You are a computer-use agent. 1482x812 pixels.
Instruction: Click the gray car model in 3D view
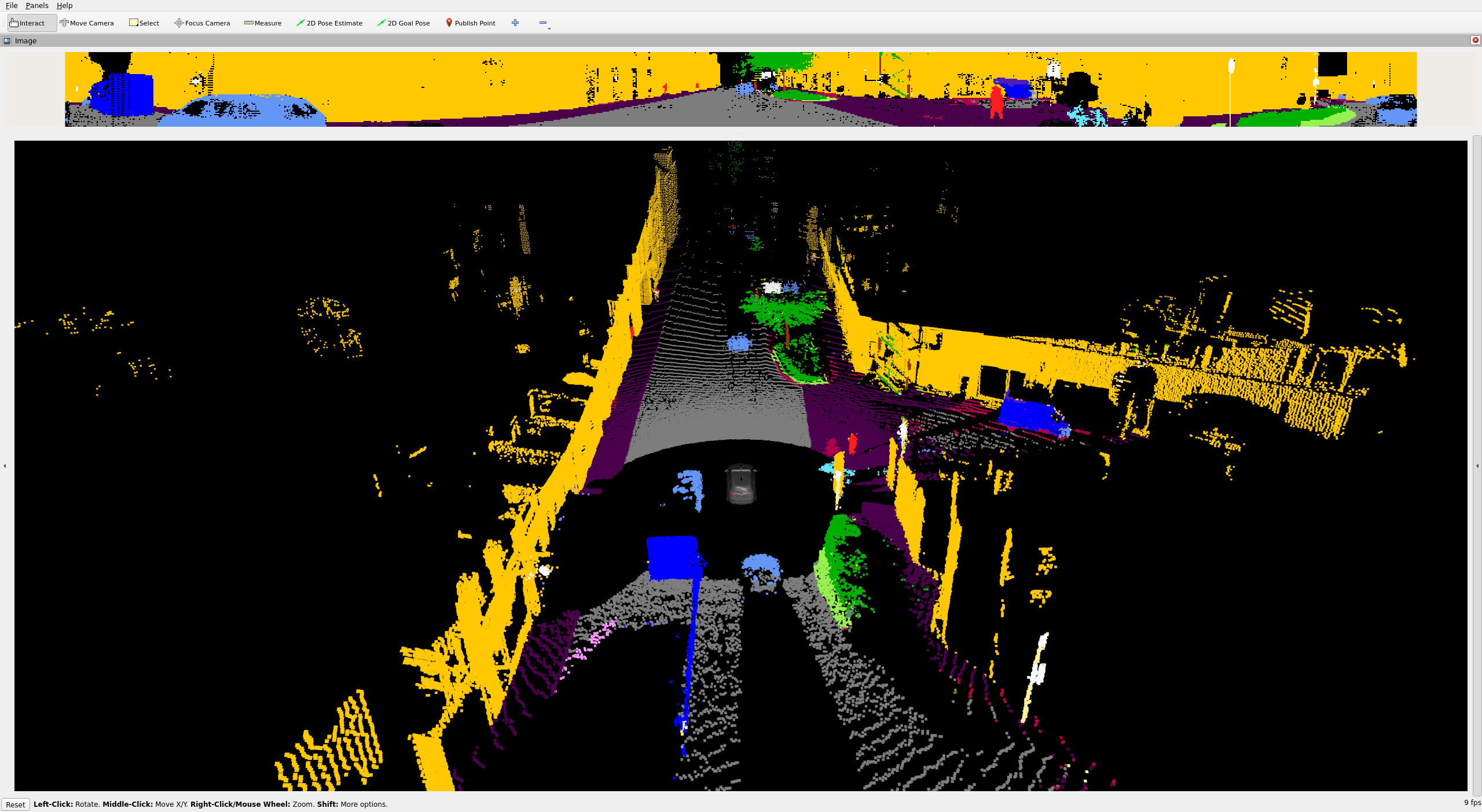[x=740, y=484]
